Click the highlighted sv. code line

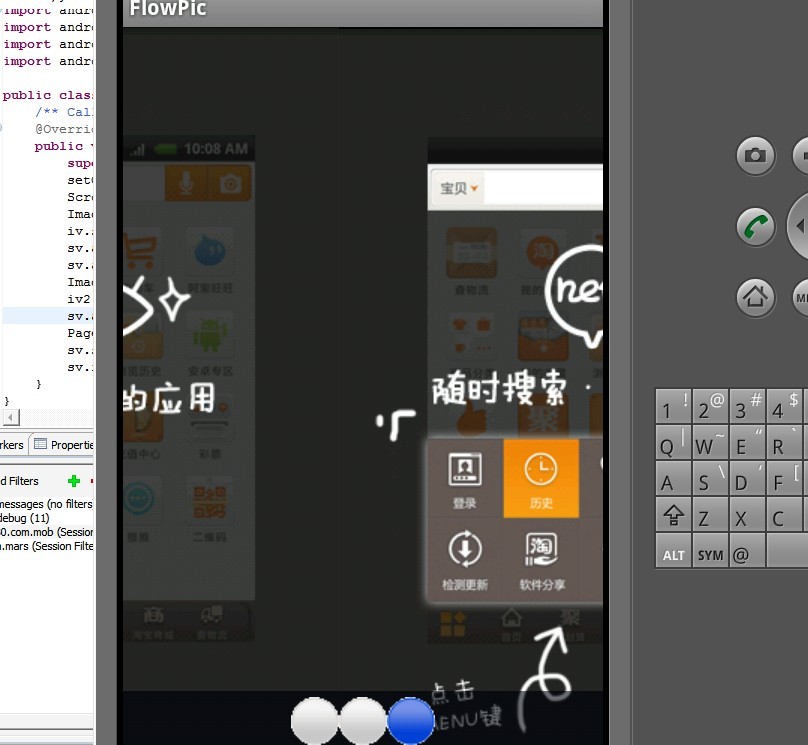[x=48, y=316]
